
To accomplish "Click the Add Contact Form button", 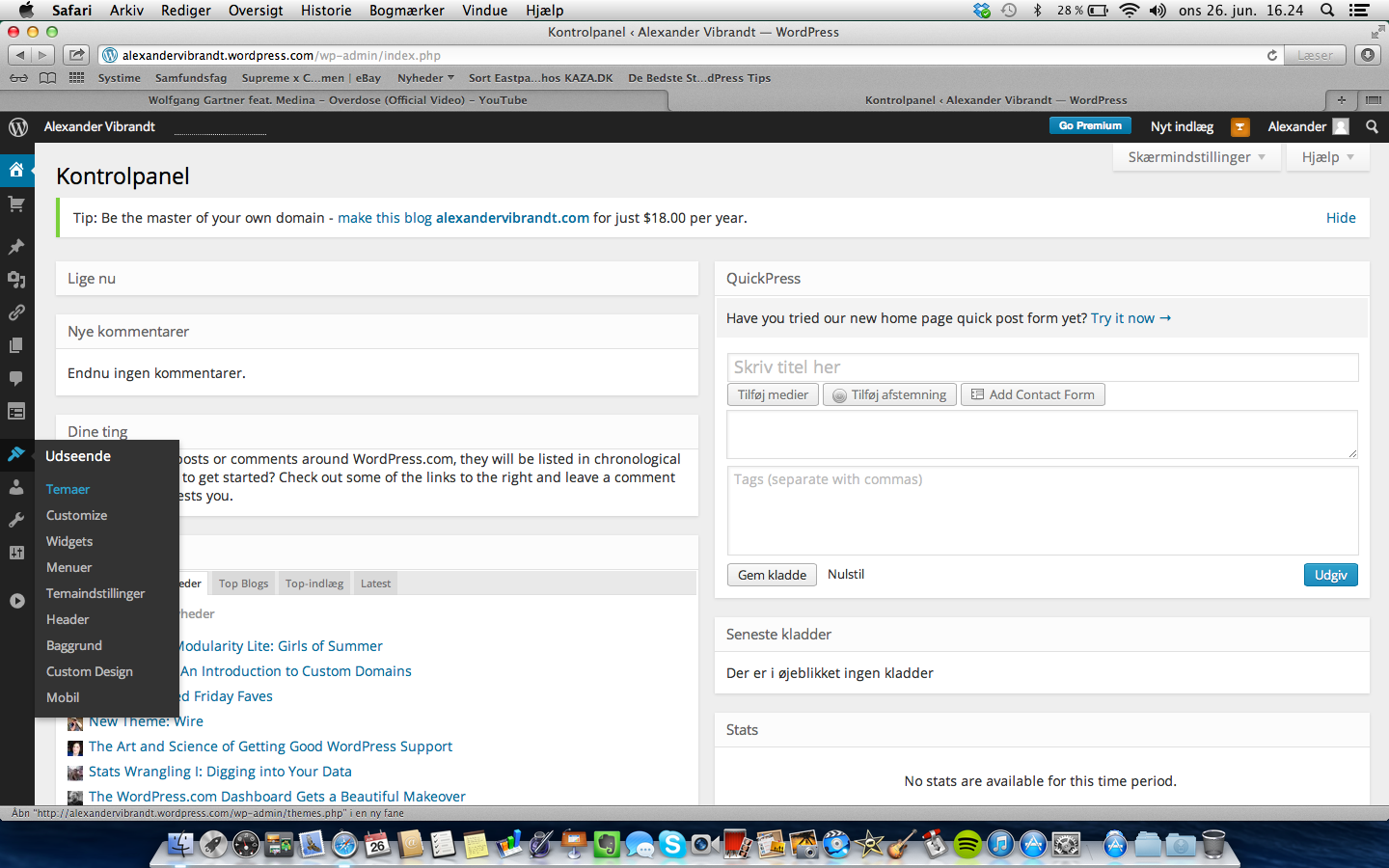I will point(1032,394).
